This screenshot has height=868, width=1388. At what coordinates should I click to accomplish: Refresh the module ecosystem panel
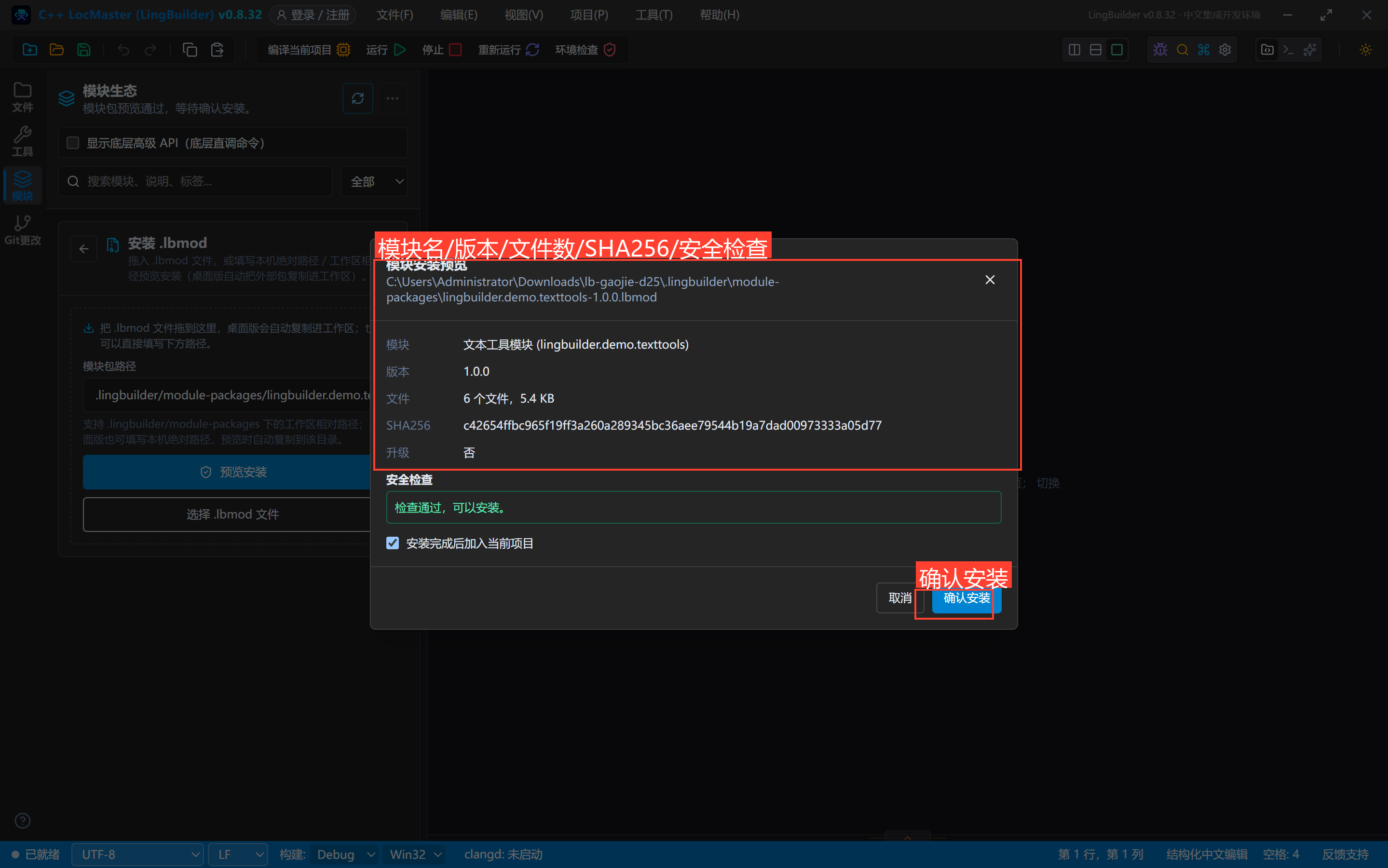358,98
